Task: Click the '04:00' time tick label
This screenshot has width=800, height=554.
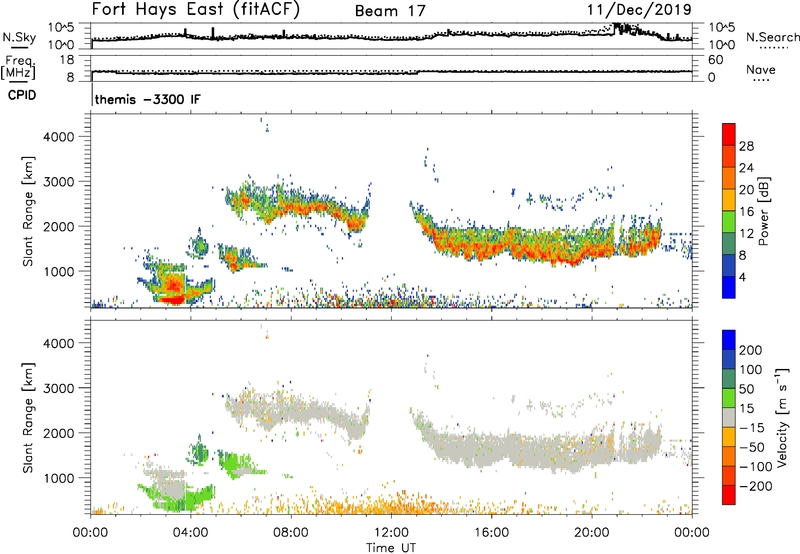Action: pos(191,533)
